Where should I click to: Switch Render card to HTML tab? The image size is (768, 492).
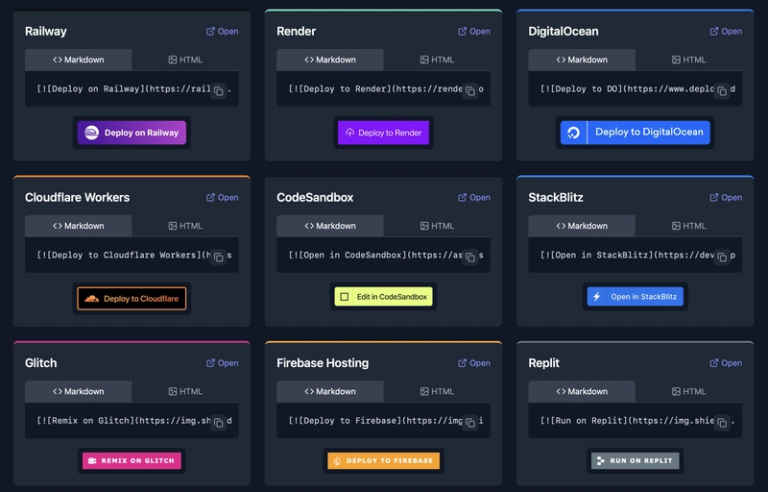[437, 60]
